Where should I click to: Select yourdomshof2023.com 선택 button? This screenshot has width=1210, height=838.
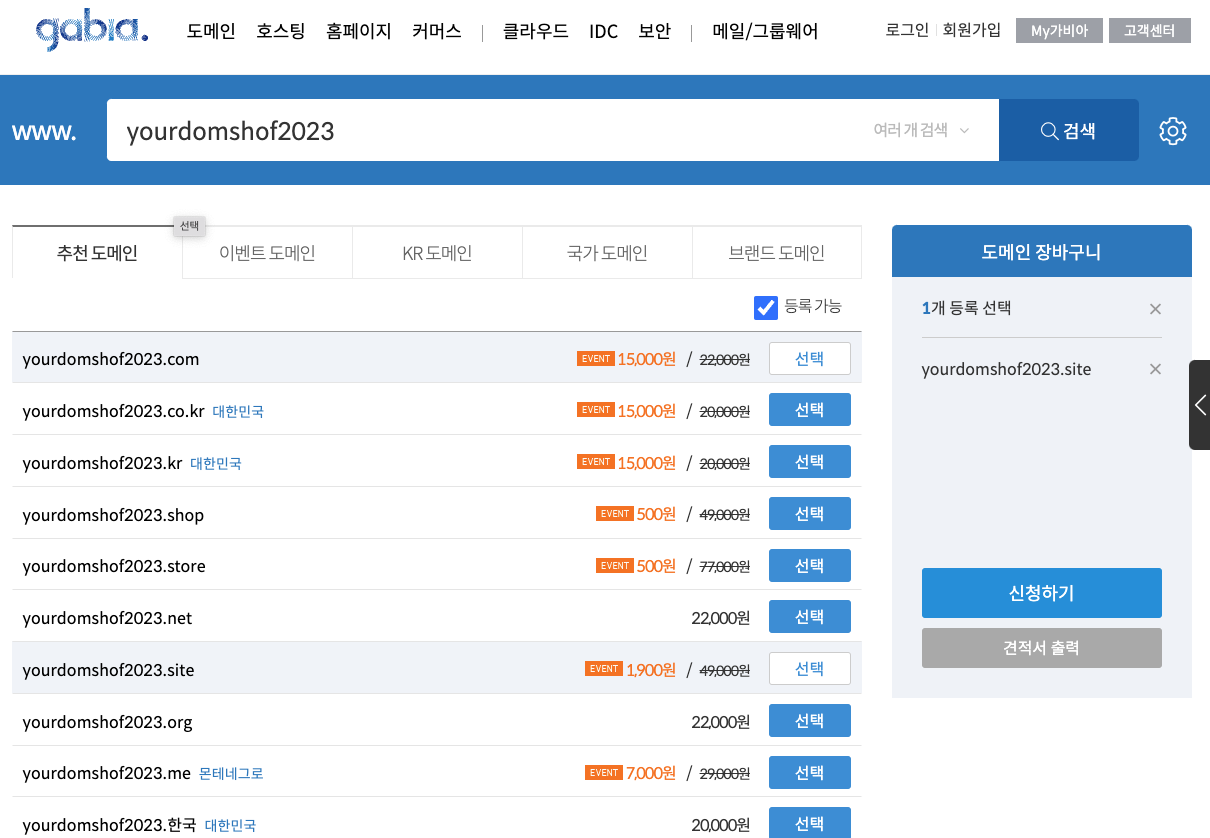click(810, 359)
